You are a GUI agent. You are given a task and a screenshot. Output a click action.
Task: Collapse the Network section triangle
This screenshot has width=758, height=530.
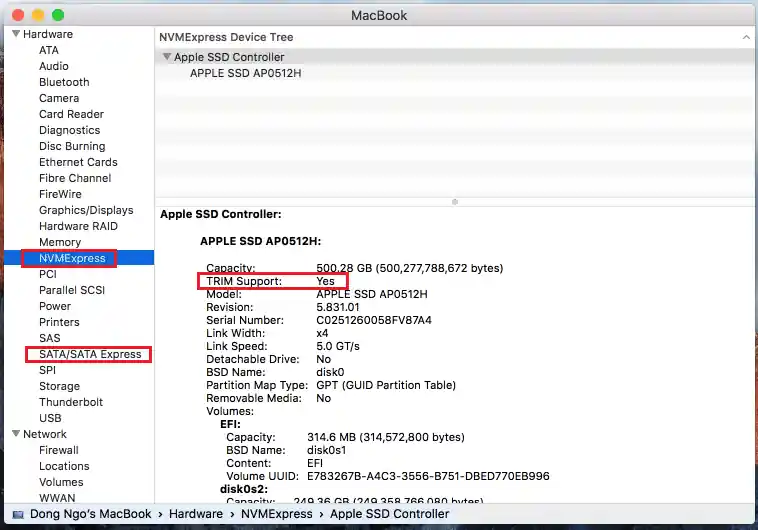(16, 434)
